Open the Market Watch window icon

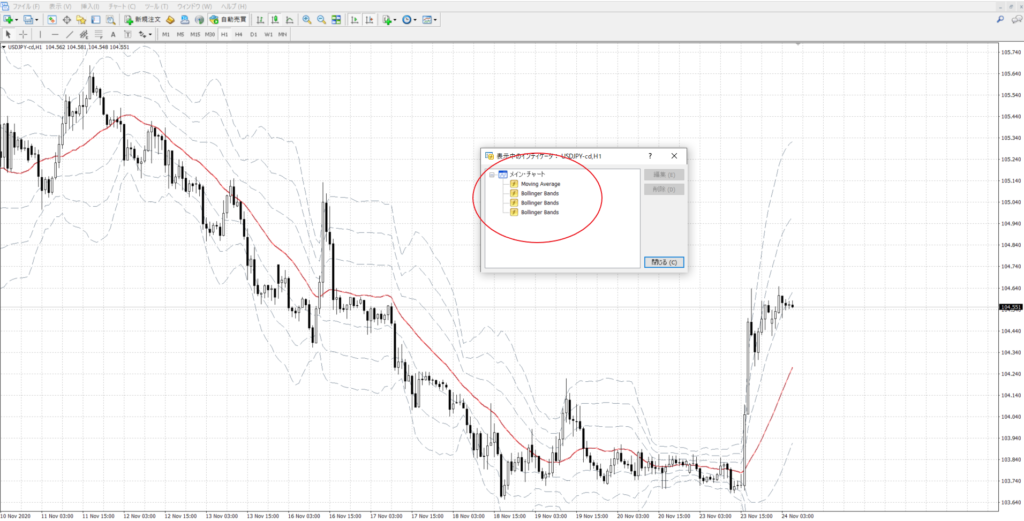pos(52,20)
